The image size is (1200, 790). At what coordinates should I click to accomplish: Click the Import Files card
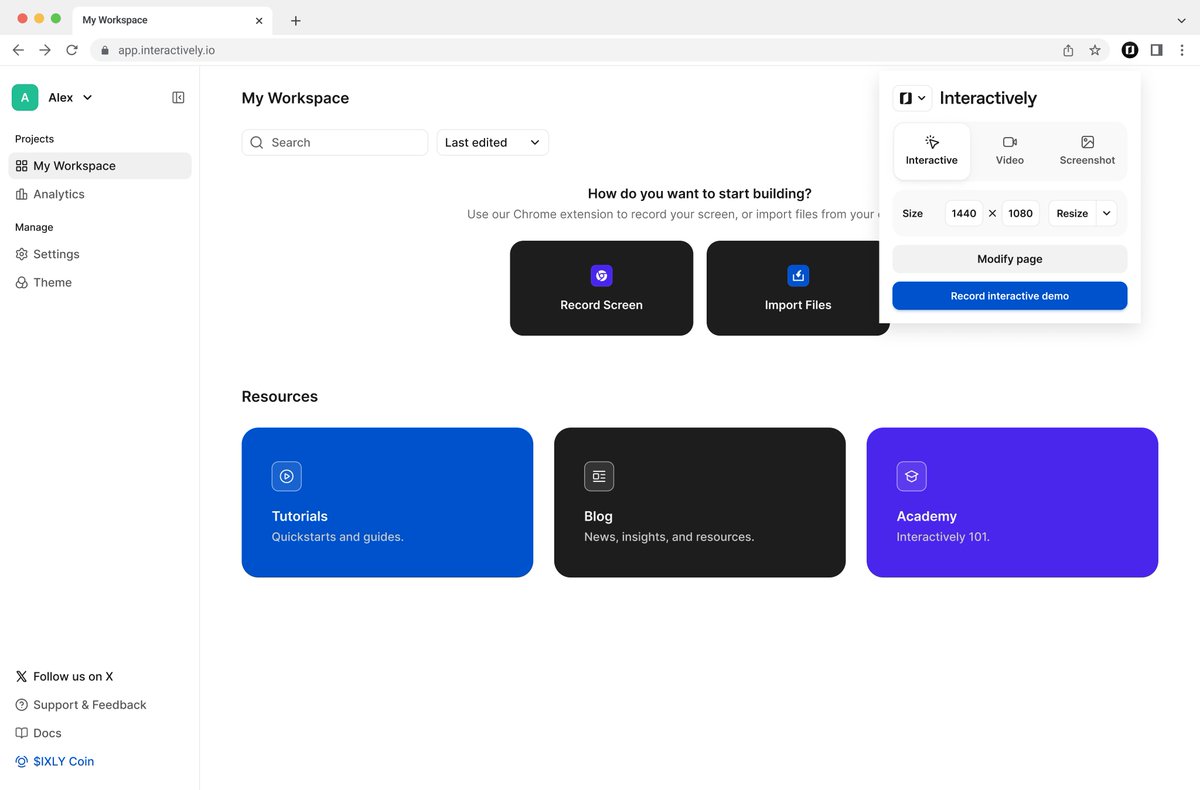[798, 288]
